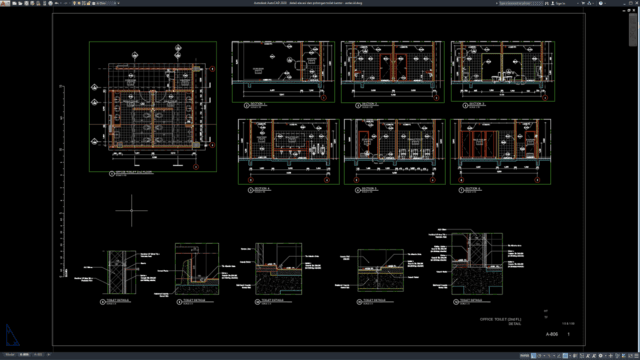
Task: Toggle the layer freeze sun icon
Action: [79, 3]
